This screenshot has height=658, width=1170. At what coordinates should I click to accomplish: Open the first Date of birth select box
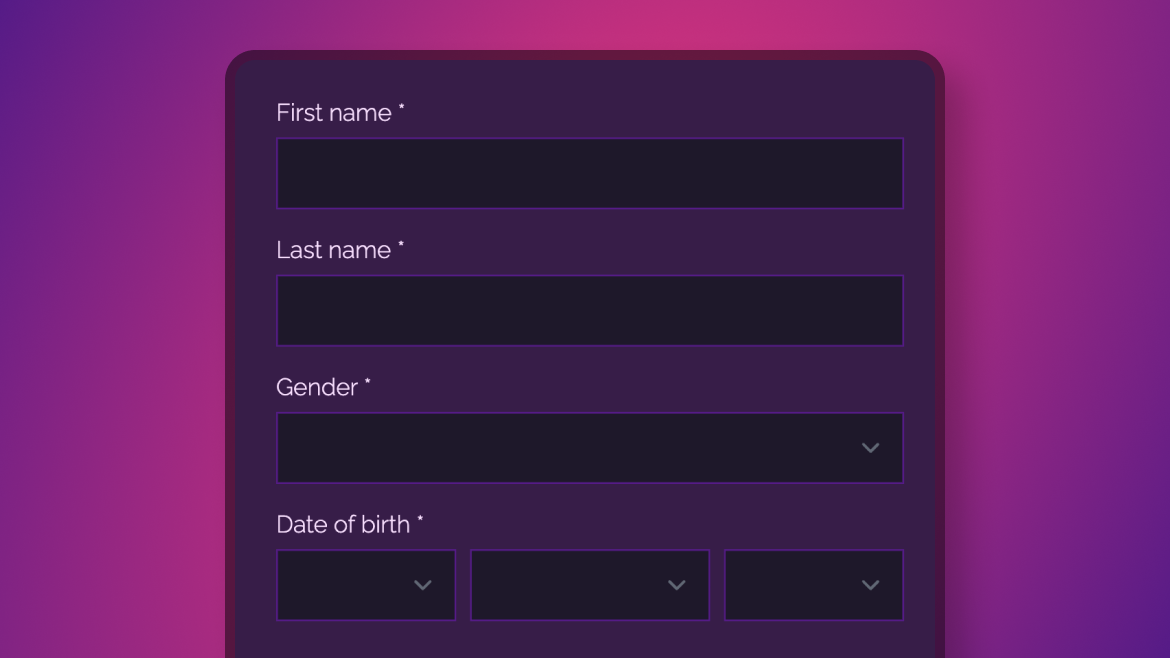[x=366, y=585]
